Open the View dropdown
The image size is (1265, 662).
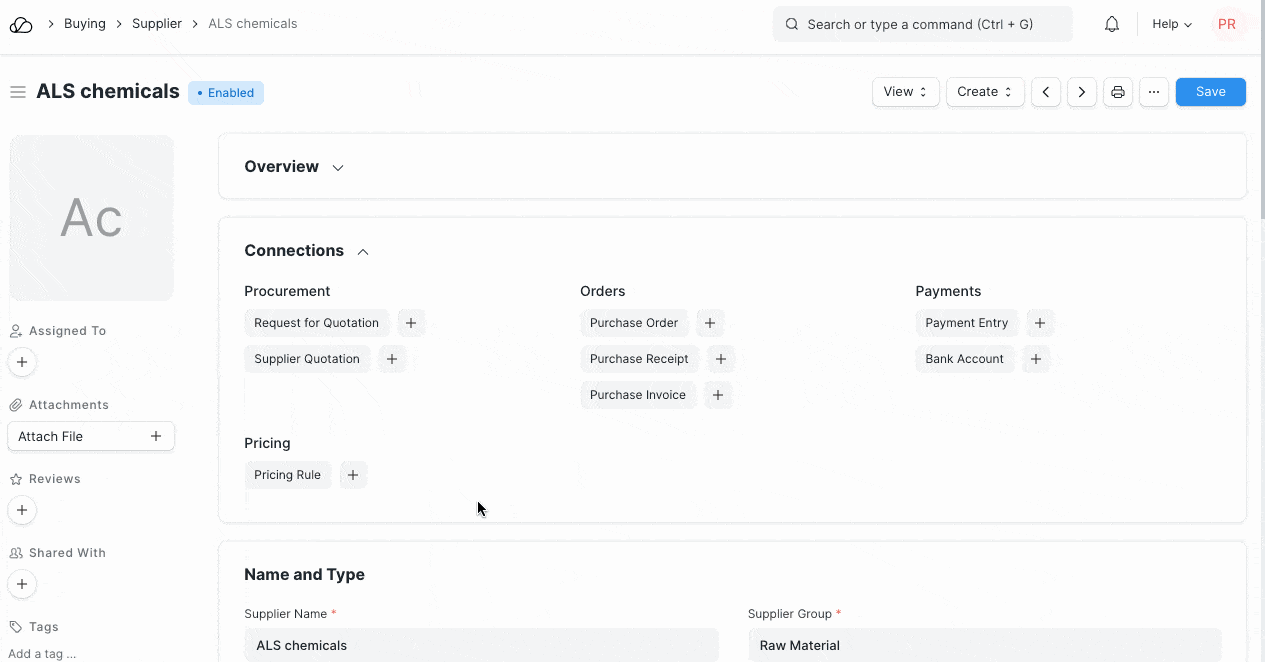click(x=905, y=92)
